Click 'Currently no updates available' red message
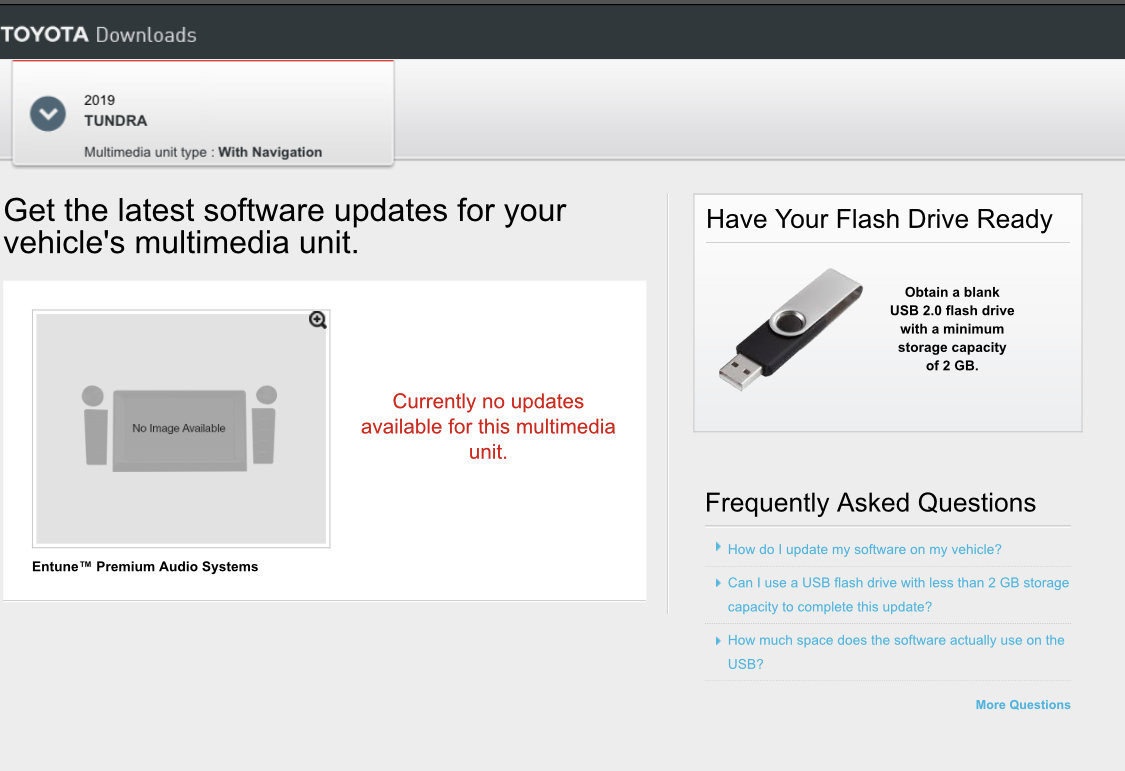The width and height of the screenshot is (1125, 771). pyautogui.click(x=488, y=426)
